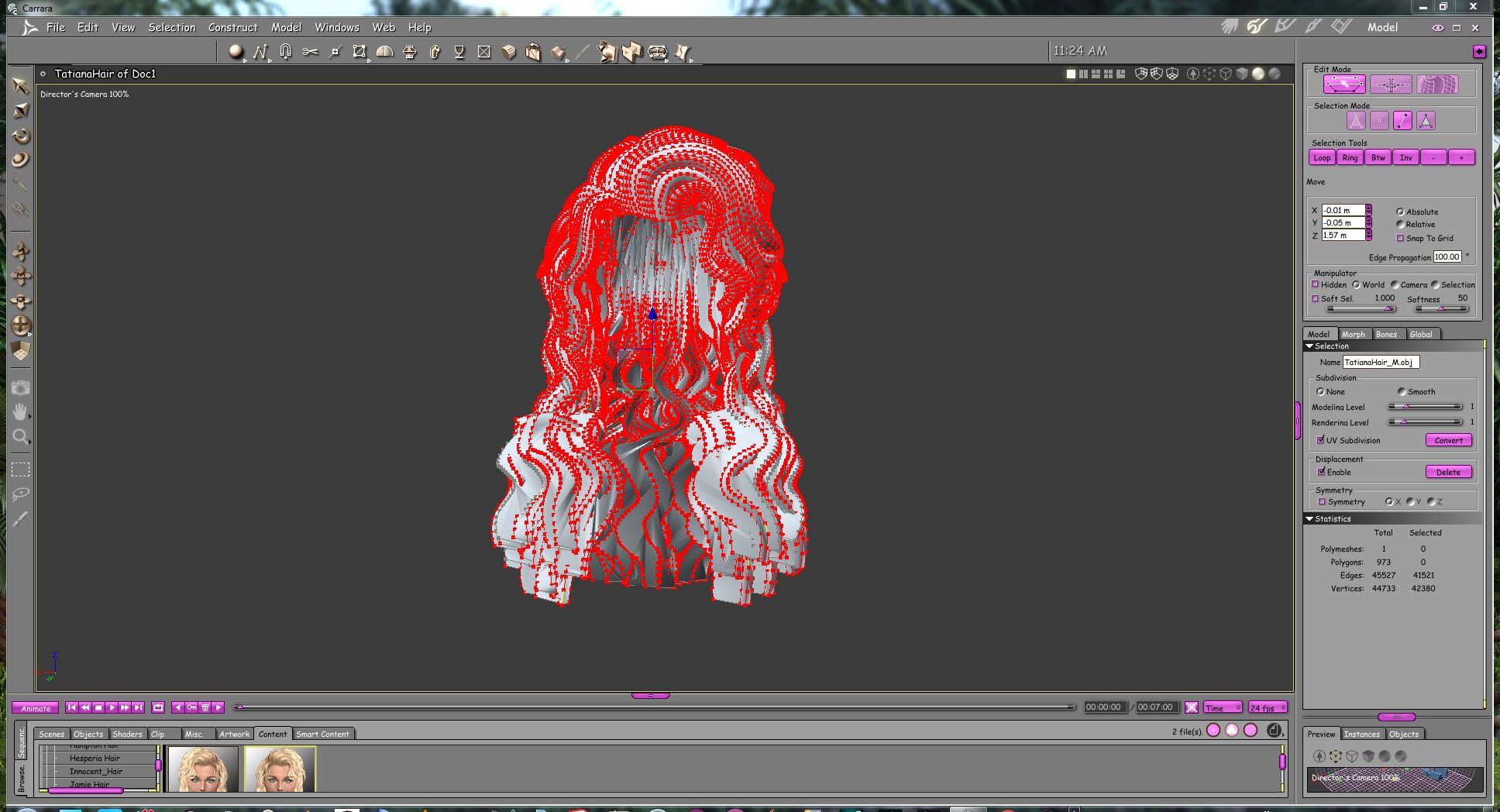Select the second blonde hair content thumbnail
1500x812 pixels.
point(280,769)
